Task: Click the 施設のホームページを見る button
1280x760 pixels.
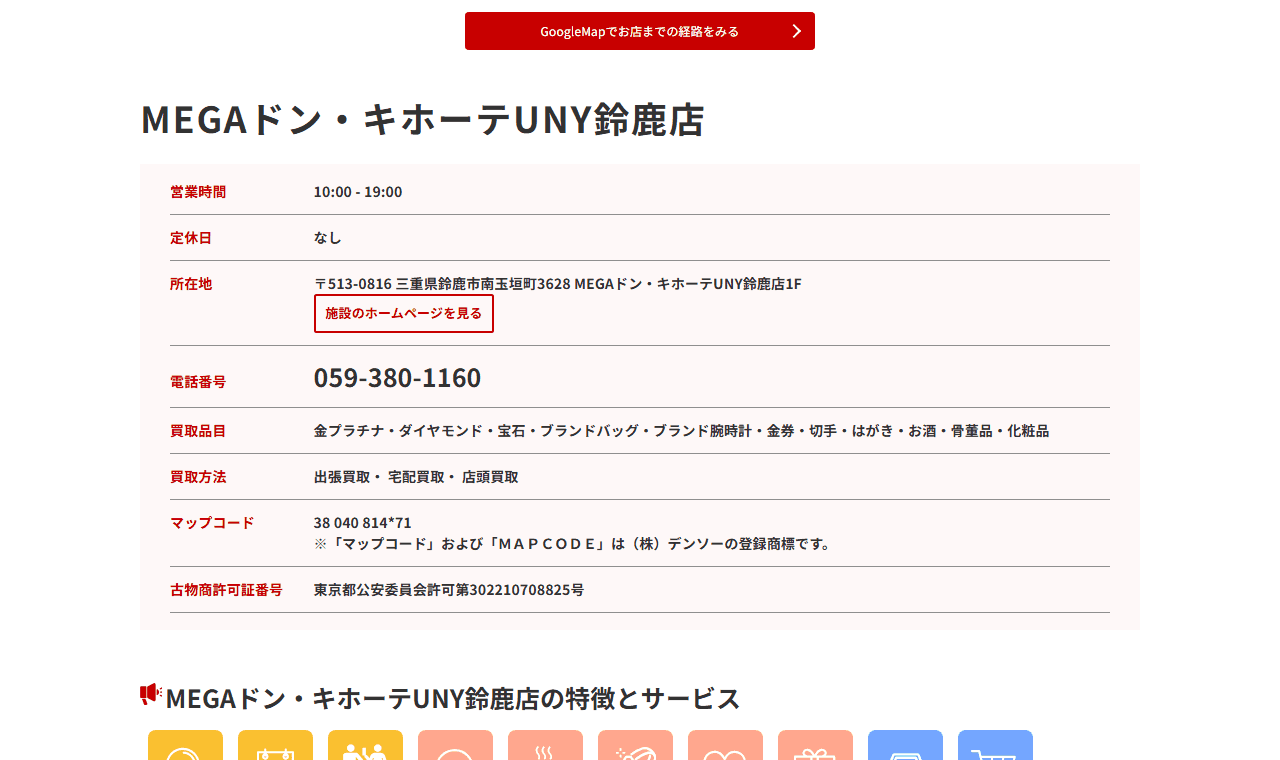Action: [404, 313]
